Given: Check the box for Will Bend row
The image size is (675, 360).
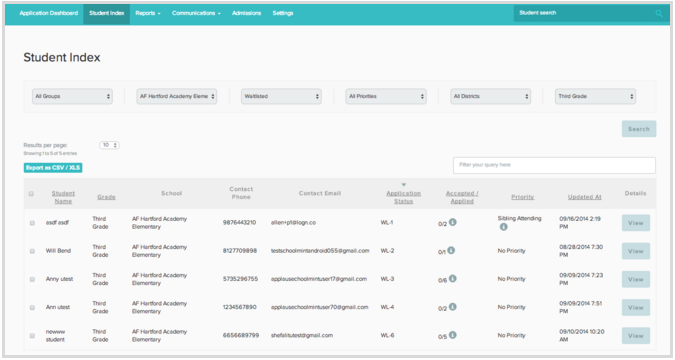Looking at the screenshot, I should pos(32,251).
